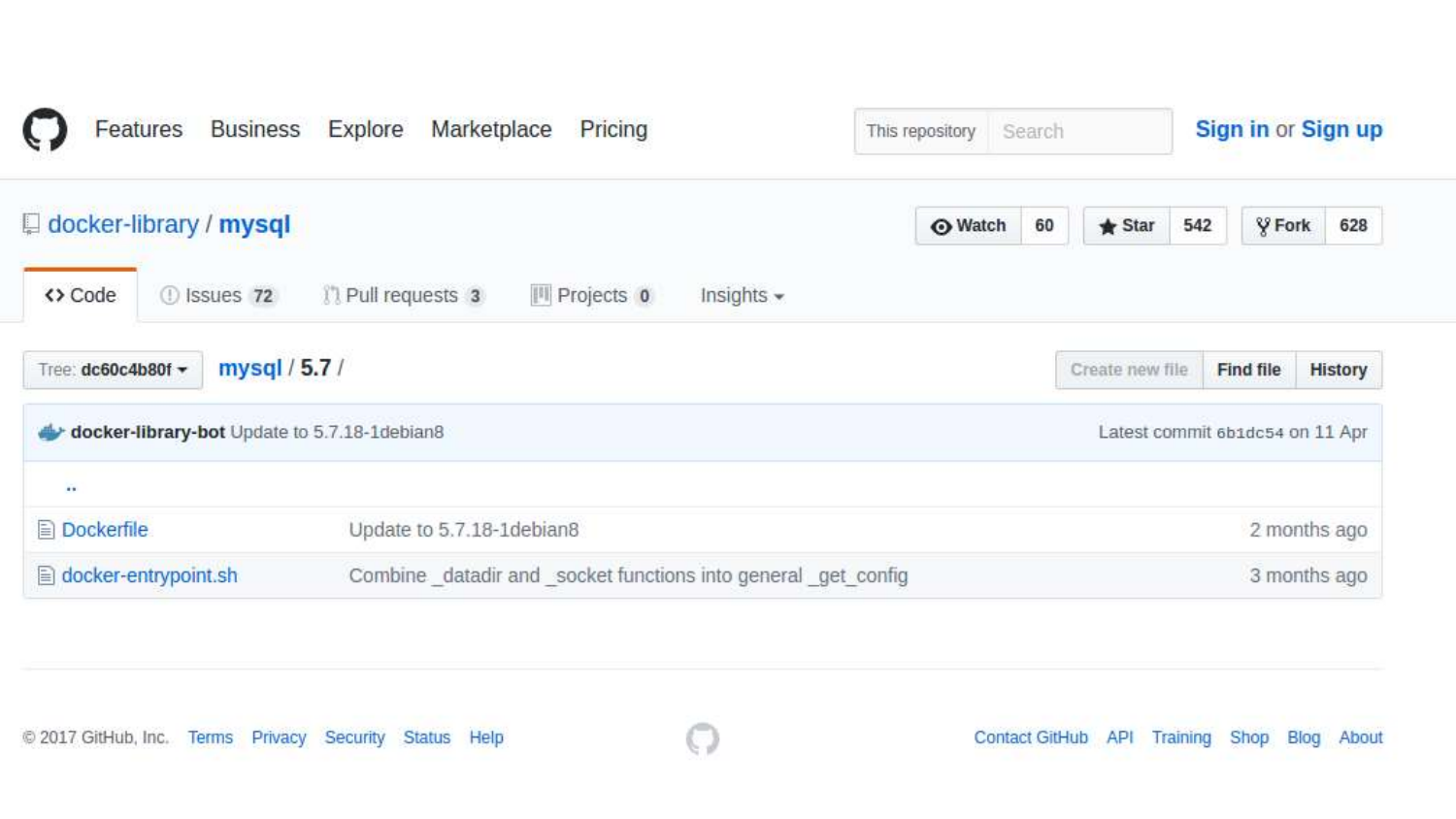Click the Dockerfile file icon
This screenshot has width=1456, height=819.
46,530
